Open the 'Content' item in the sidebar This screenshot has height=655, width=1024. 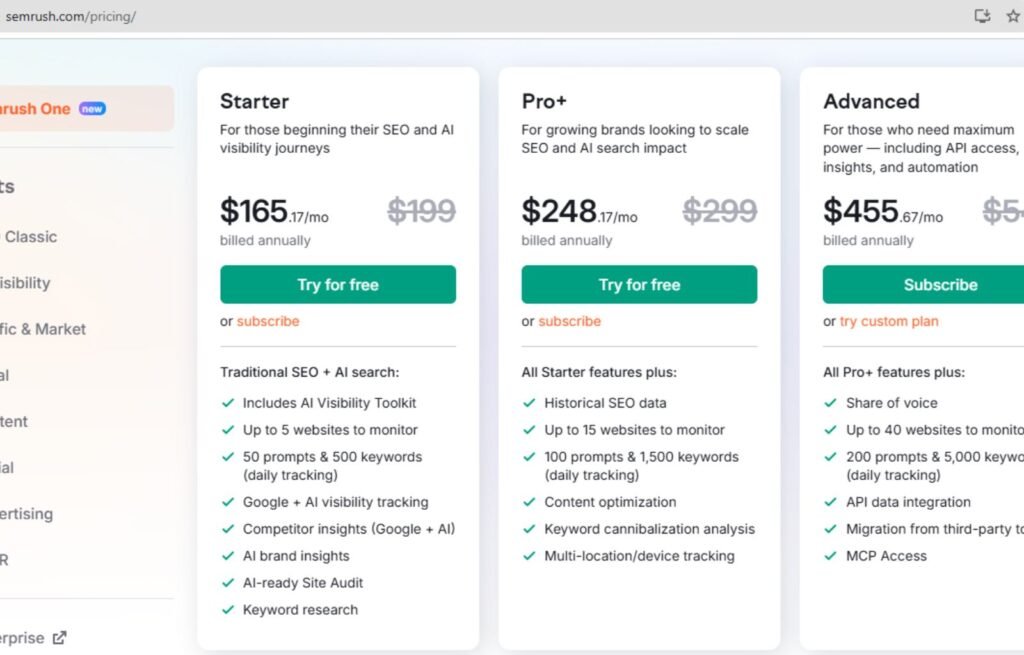pos(14,421)
